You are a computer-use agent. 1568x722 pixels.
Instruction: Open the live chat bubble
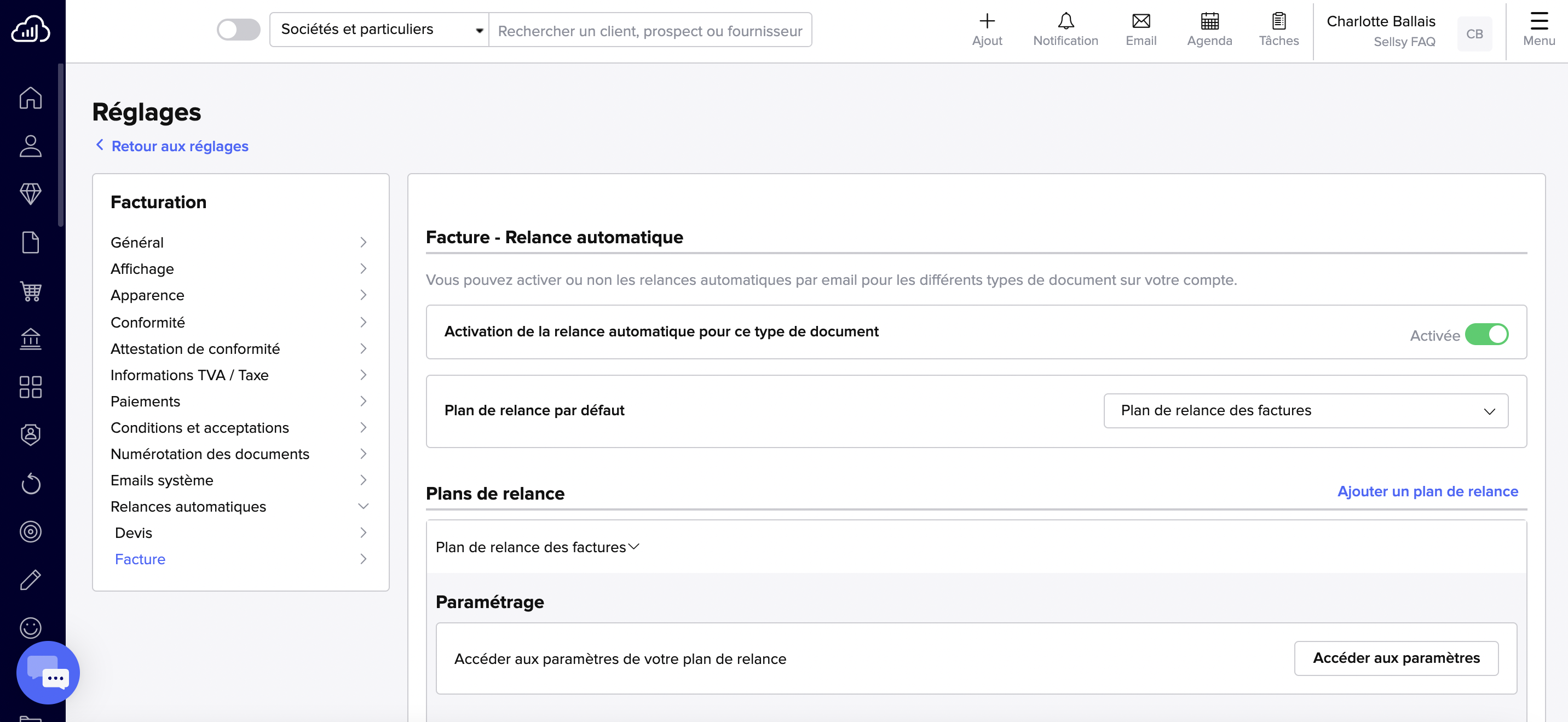click(48, 672)
